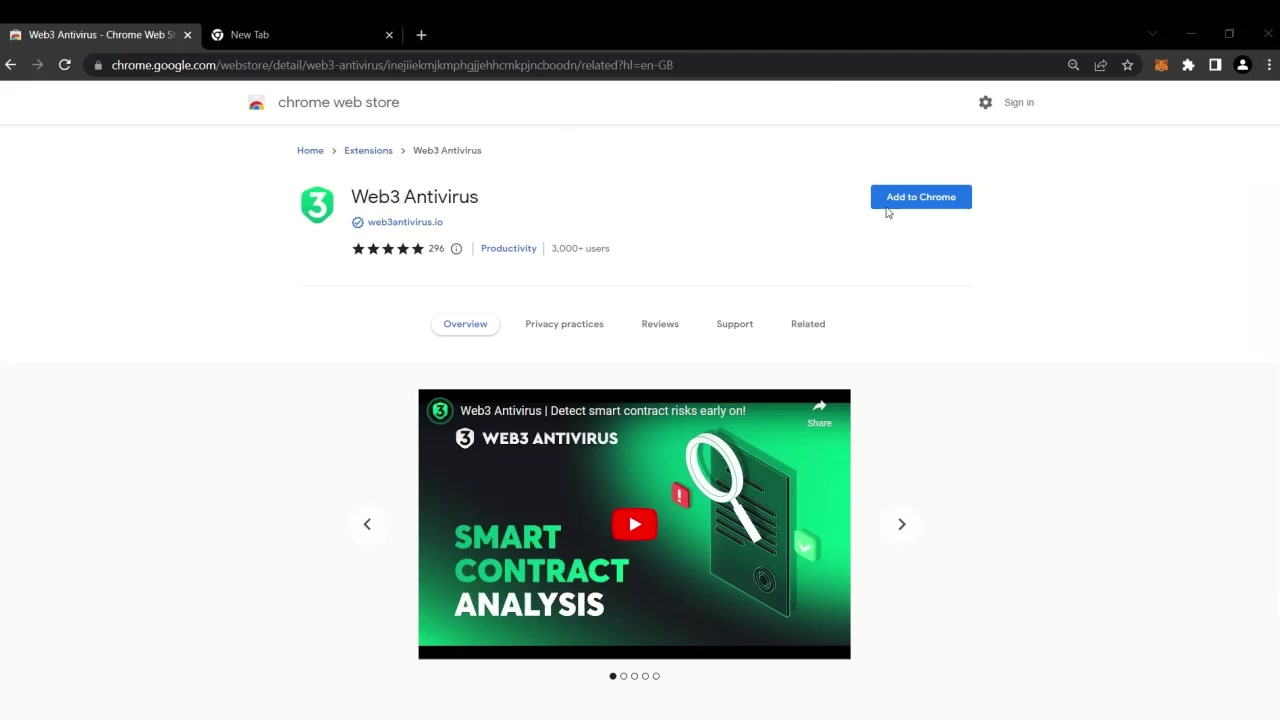Switch to the Reviews tab
The height and width of the screenshot is (720, 1280).
click(660, 323)
